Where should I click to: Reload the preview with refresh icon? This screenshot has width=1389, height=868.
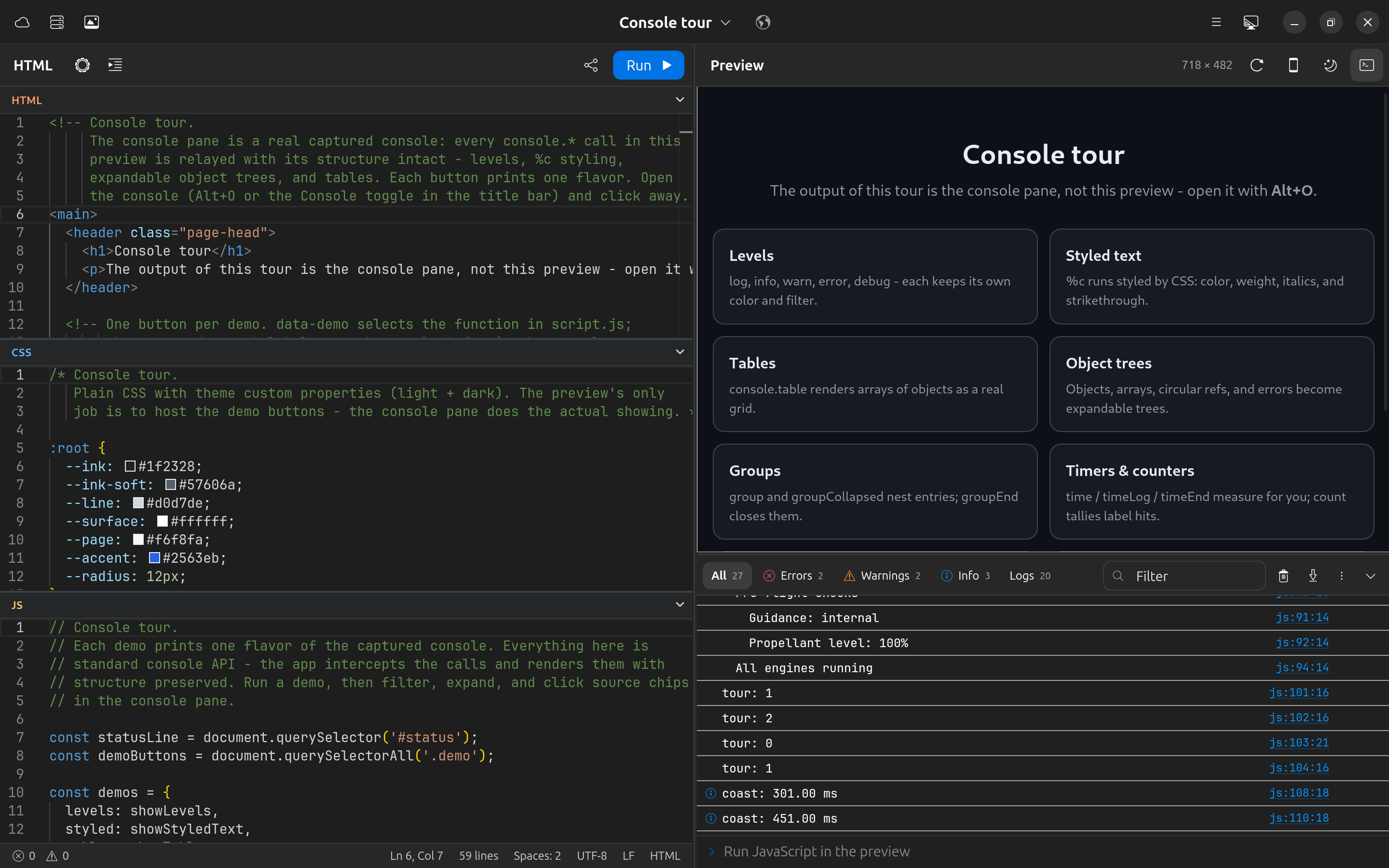click(1256, 65)
